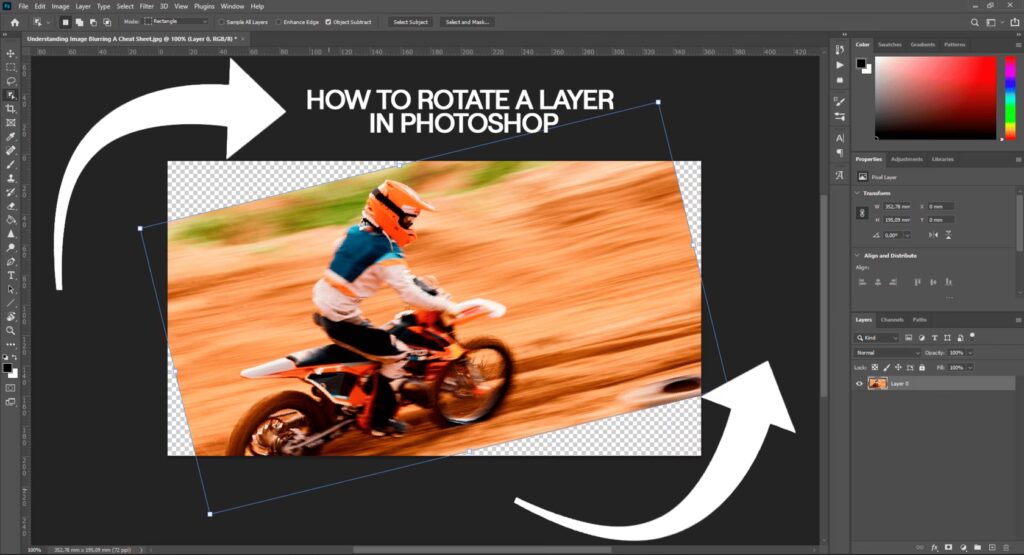1024x555 pixels.
Task: Click the vertical hue spectrum strip
Action: 1008,97
